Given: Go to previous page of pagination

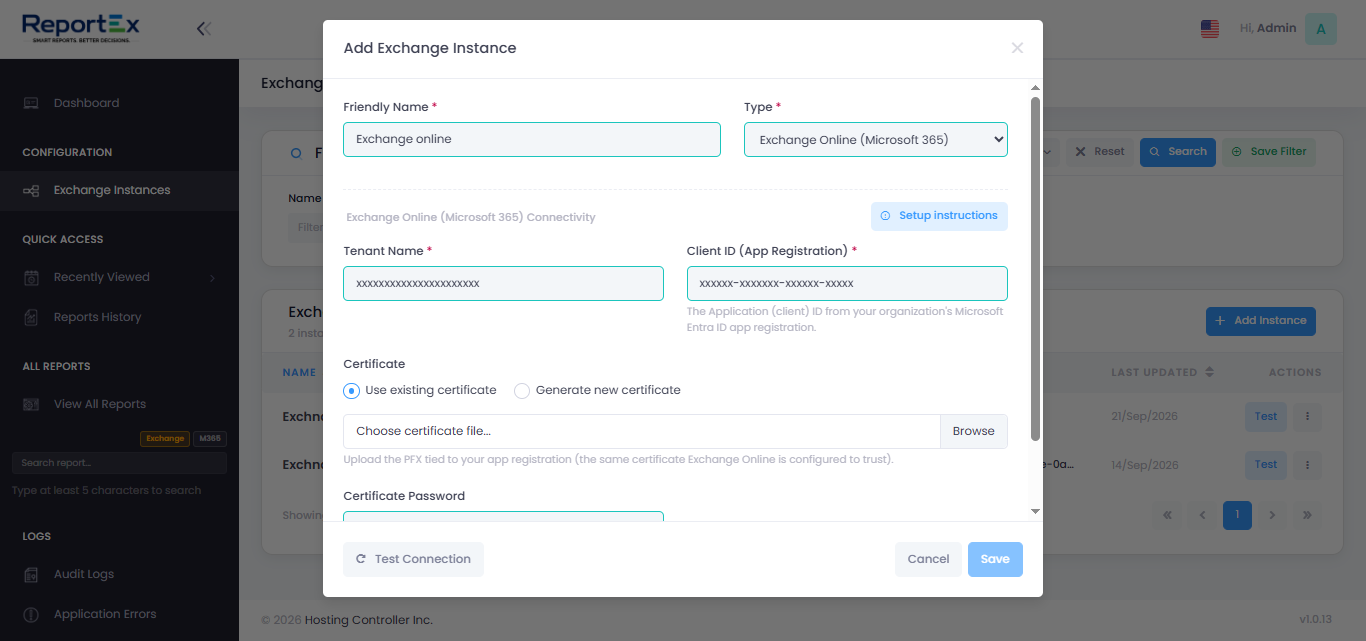Looking at the screenshot, I should pos(1202,516).
